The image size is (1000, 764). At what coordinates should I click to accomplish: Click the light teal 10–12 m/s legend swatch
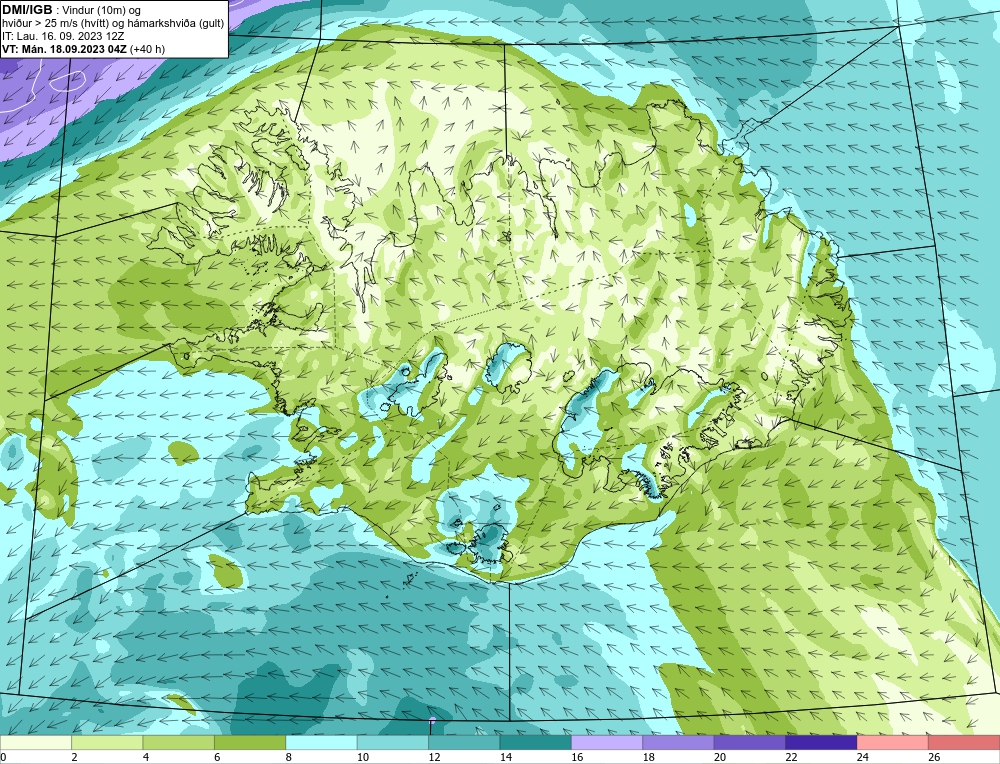pyautogui.click(x=393, y=742)
